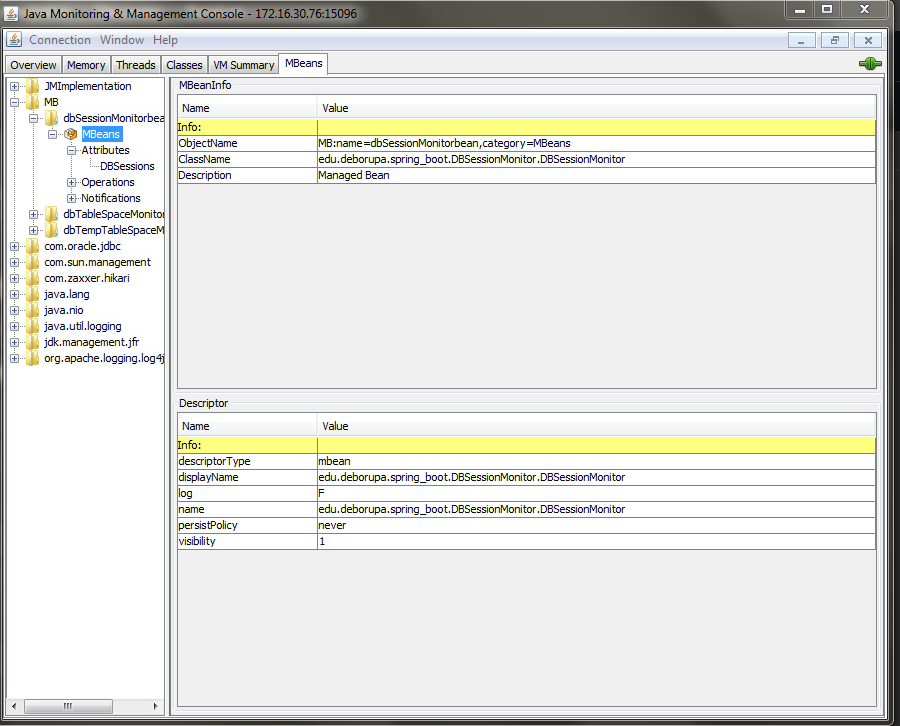Expand the Operations node
900x726 pixels.
[72, 182]
